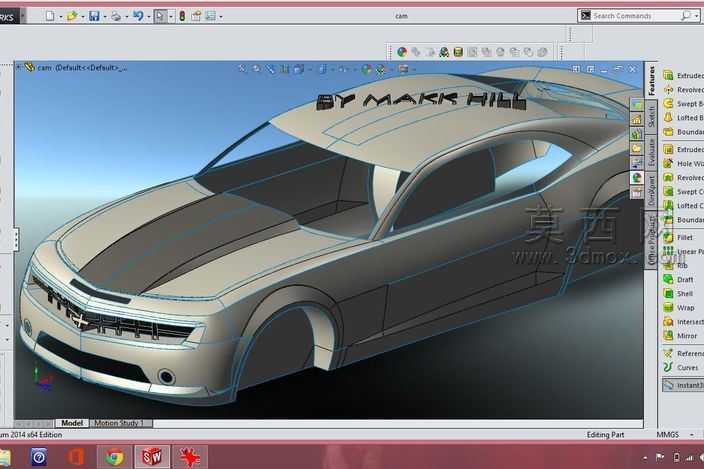The image size is (704, 469).
Task: Click the Save icon in top toolbar
Action: coord(94,16)
